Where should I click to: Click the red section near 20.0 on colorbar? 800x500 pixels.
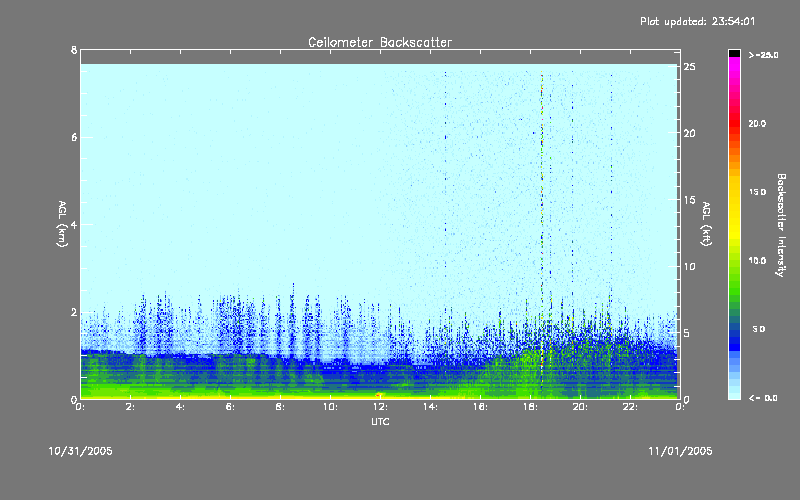click(x=734, y=122)
